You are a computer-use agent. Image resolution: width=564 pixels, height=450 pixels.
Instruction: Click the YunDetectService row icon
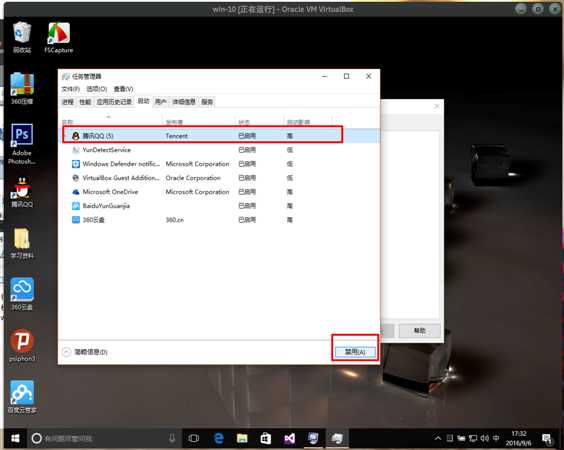pyautogui.click(x=76, y=150)
